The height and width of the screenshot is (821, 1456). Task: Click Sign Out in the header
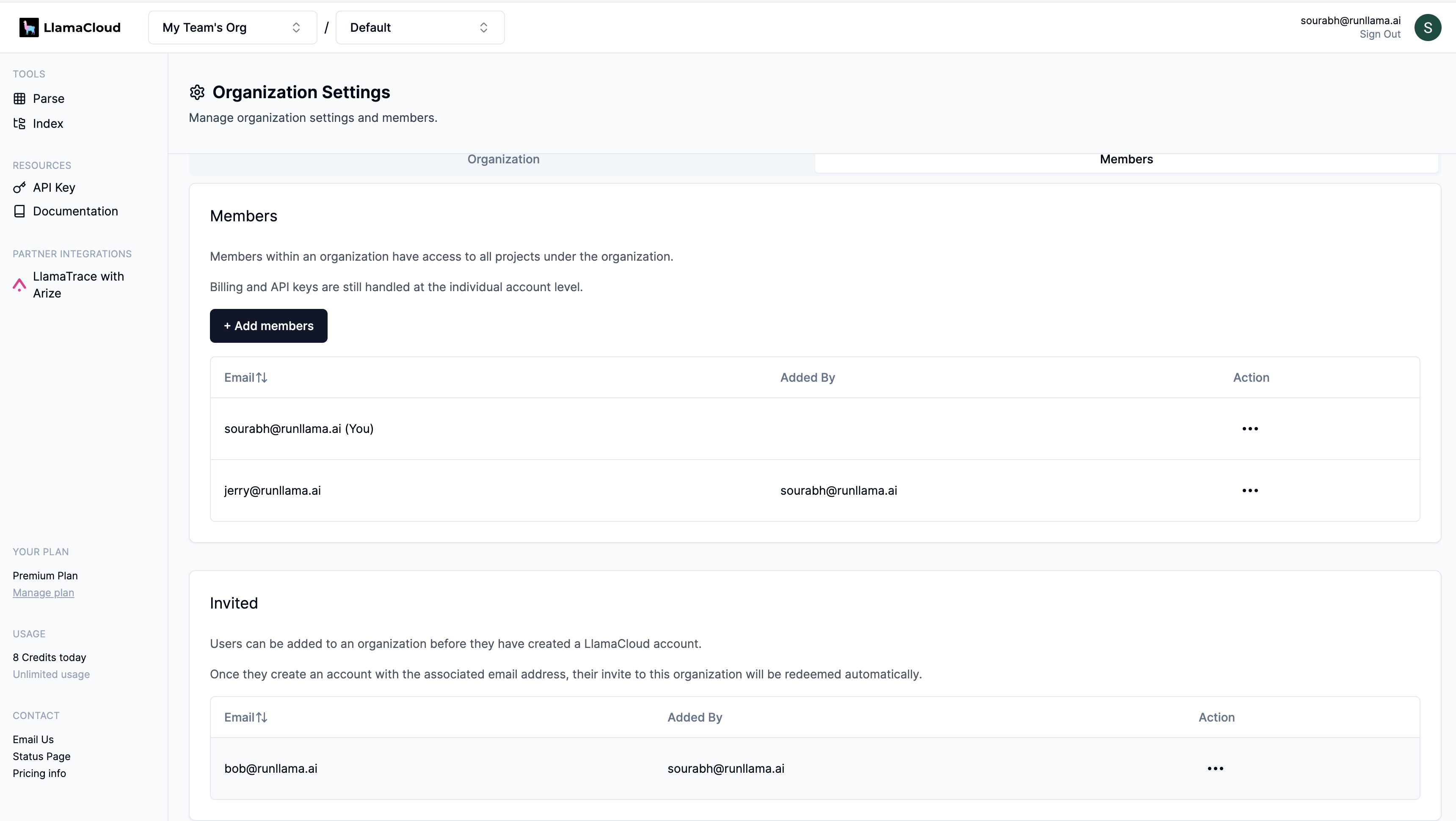(x=1380, y=34)
